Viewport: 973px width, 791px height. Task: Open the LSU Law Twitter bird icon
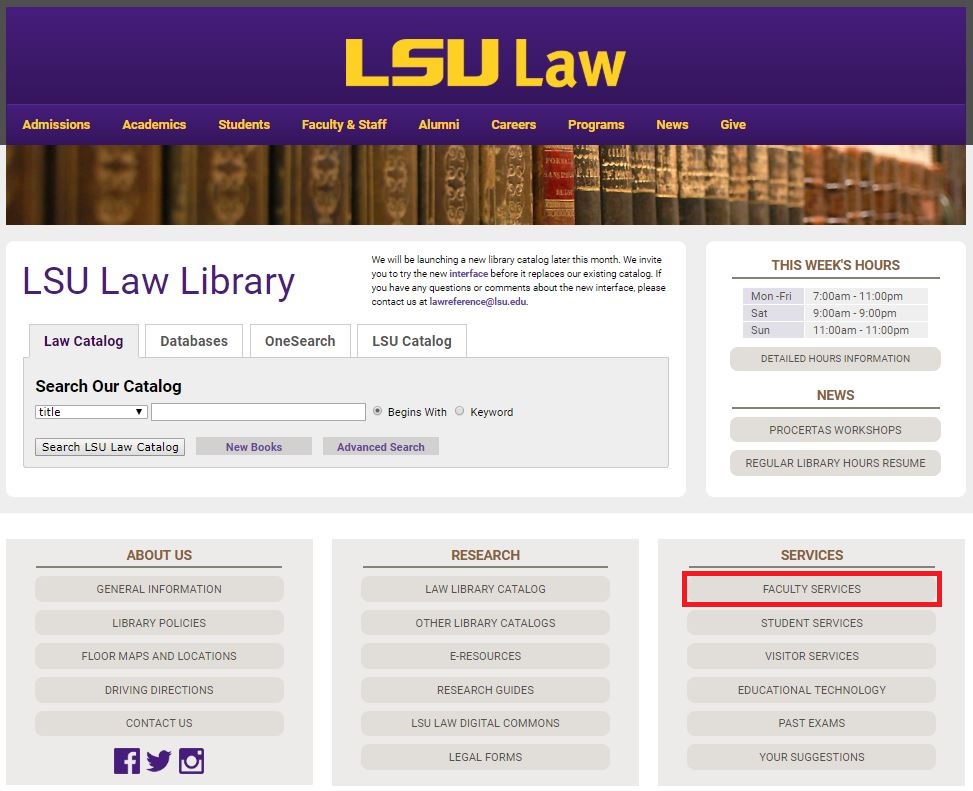pyautogui.click(x=159, y=761)
